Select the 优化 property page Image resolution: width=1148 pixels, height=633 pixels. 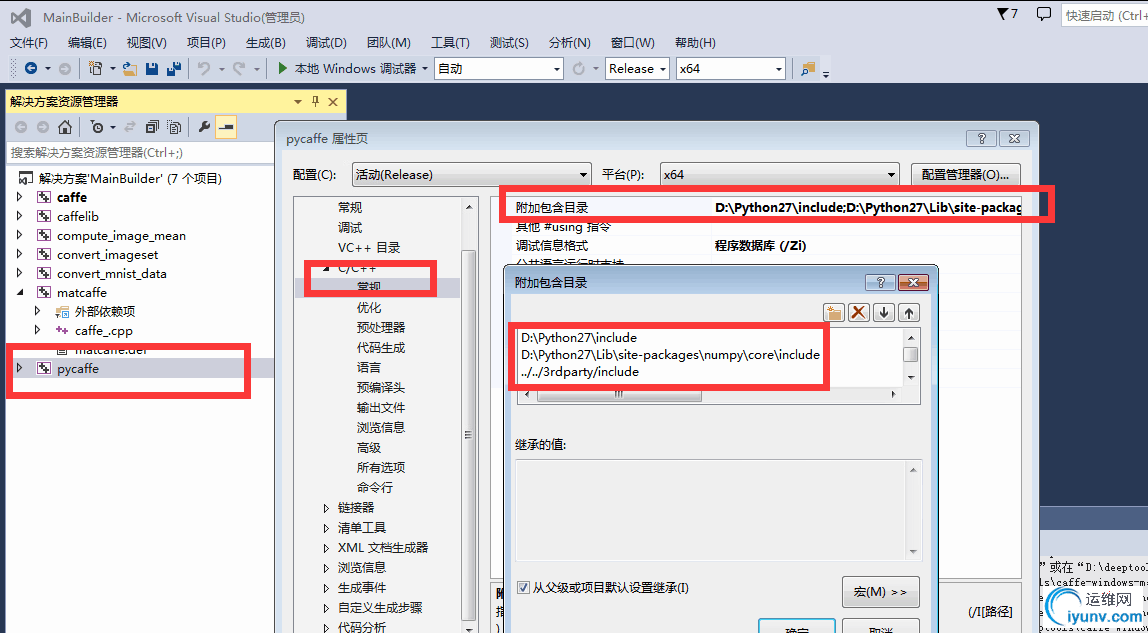369,307
